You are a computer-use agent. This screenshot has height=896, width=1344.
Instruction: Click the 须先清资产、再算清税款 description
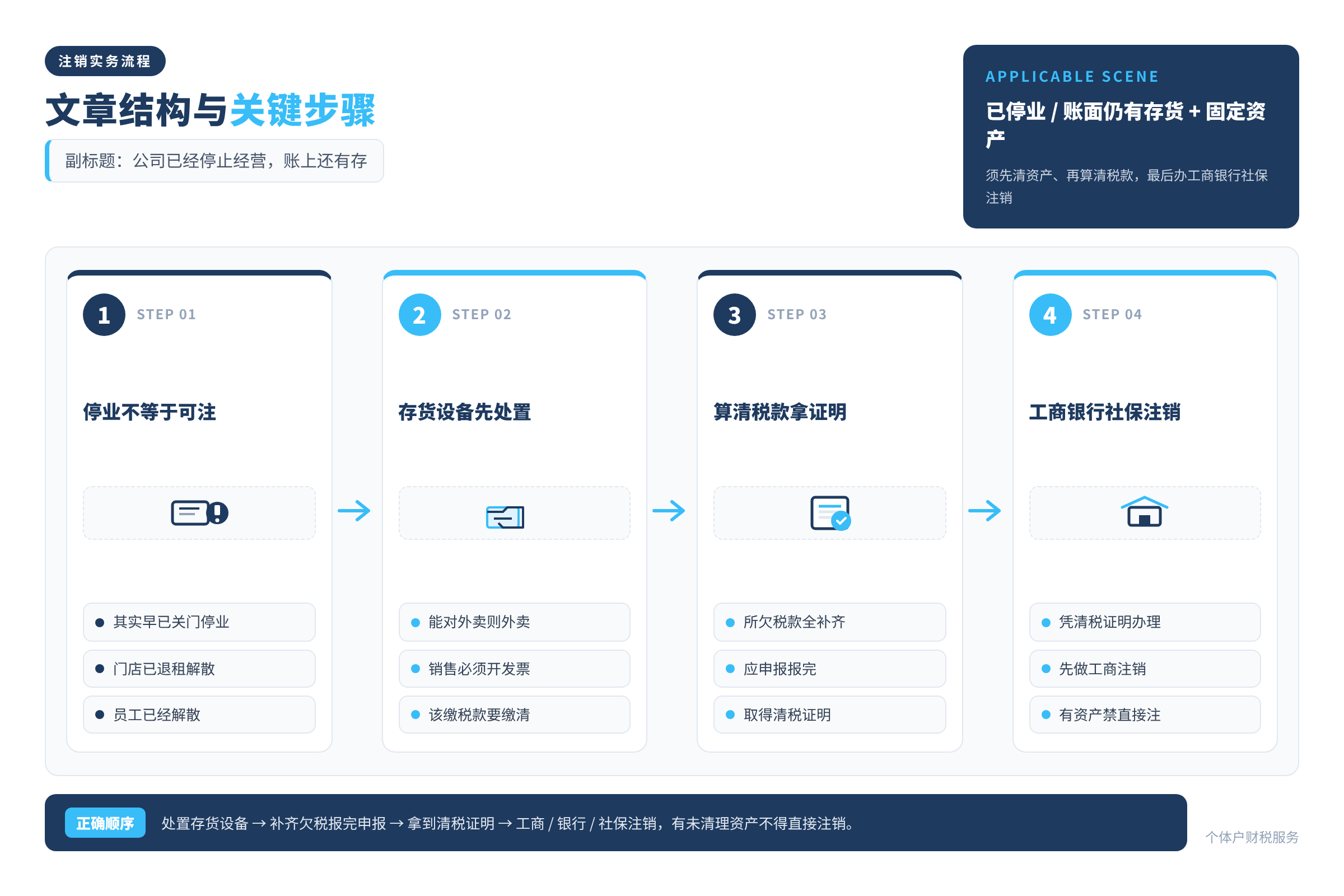coord(1126,186)
